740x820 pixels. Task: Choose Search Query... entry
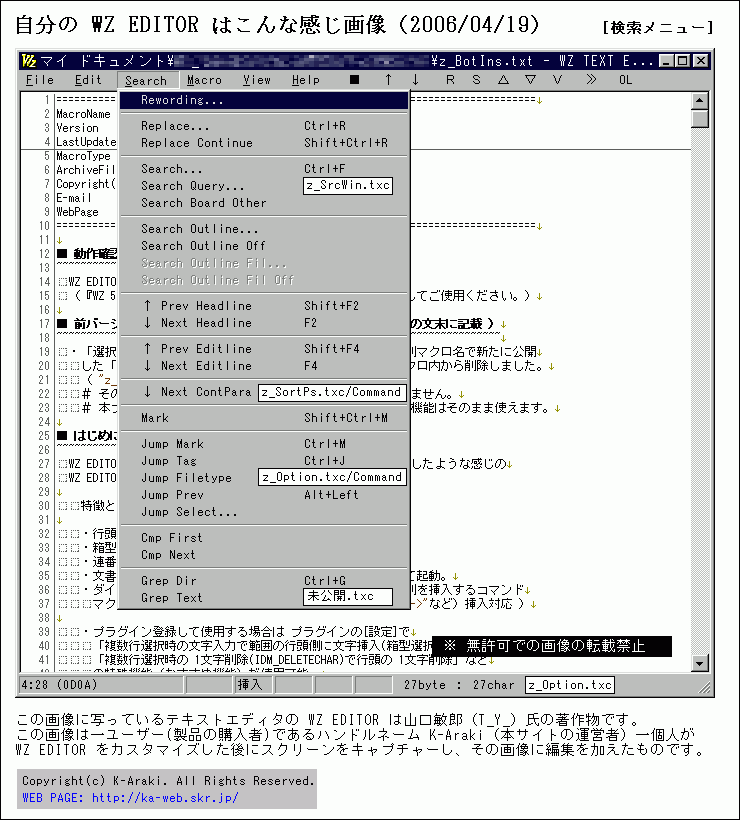[x=264, y=186]
